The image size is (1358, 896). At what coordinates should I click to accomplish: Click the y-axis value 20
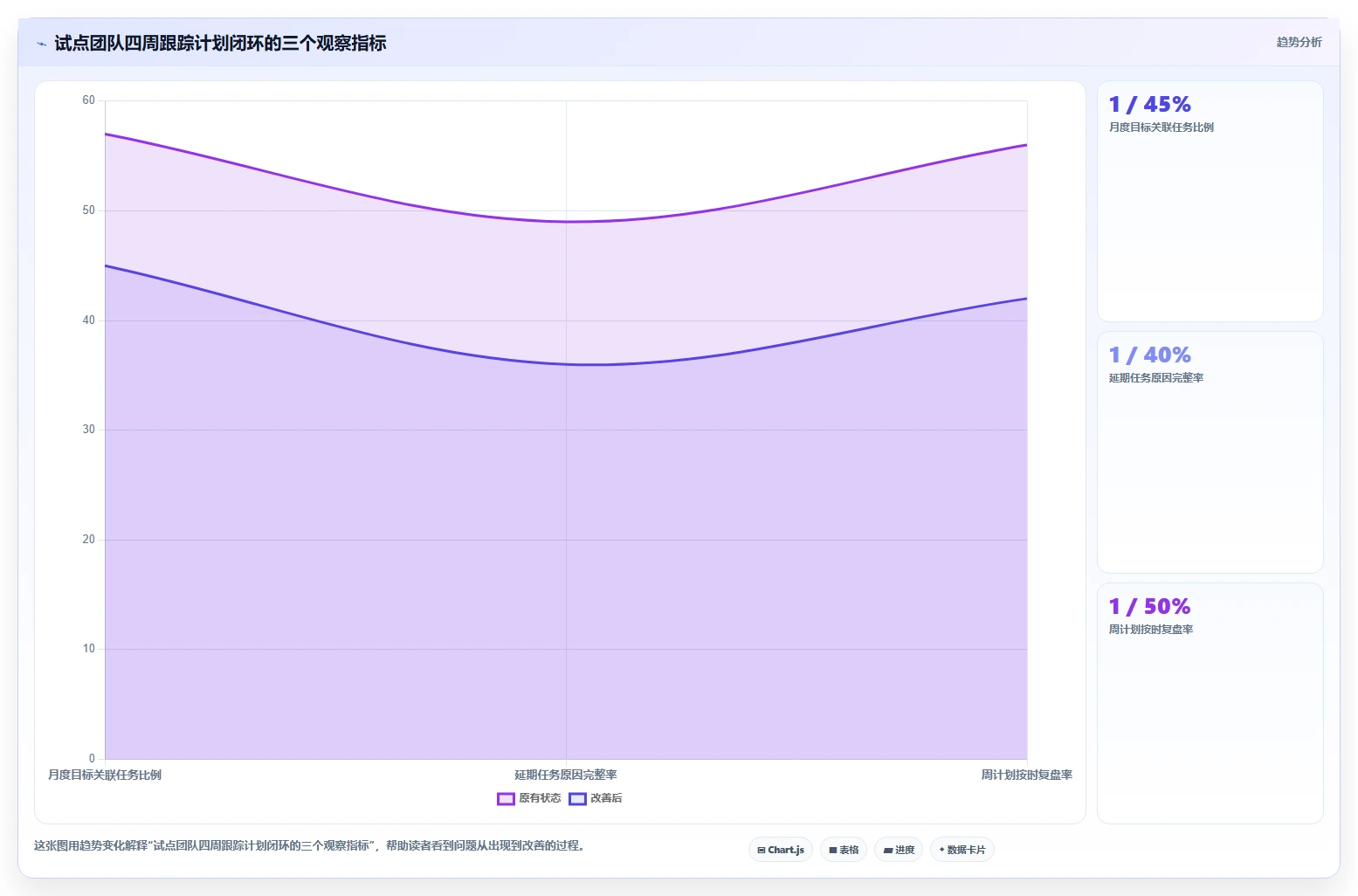pyautogui.click(x=88, y=540)
